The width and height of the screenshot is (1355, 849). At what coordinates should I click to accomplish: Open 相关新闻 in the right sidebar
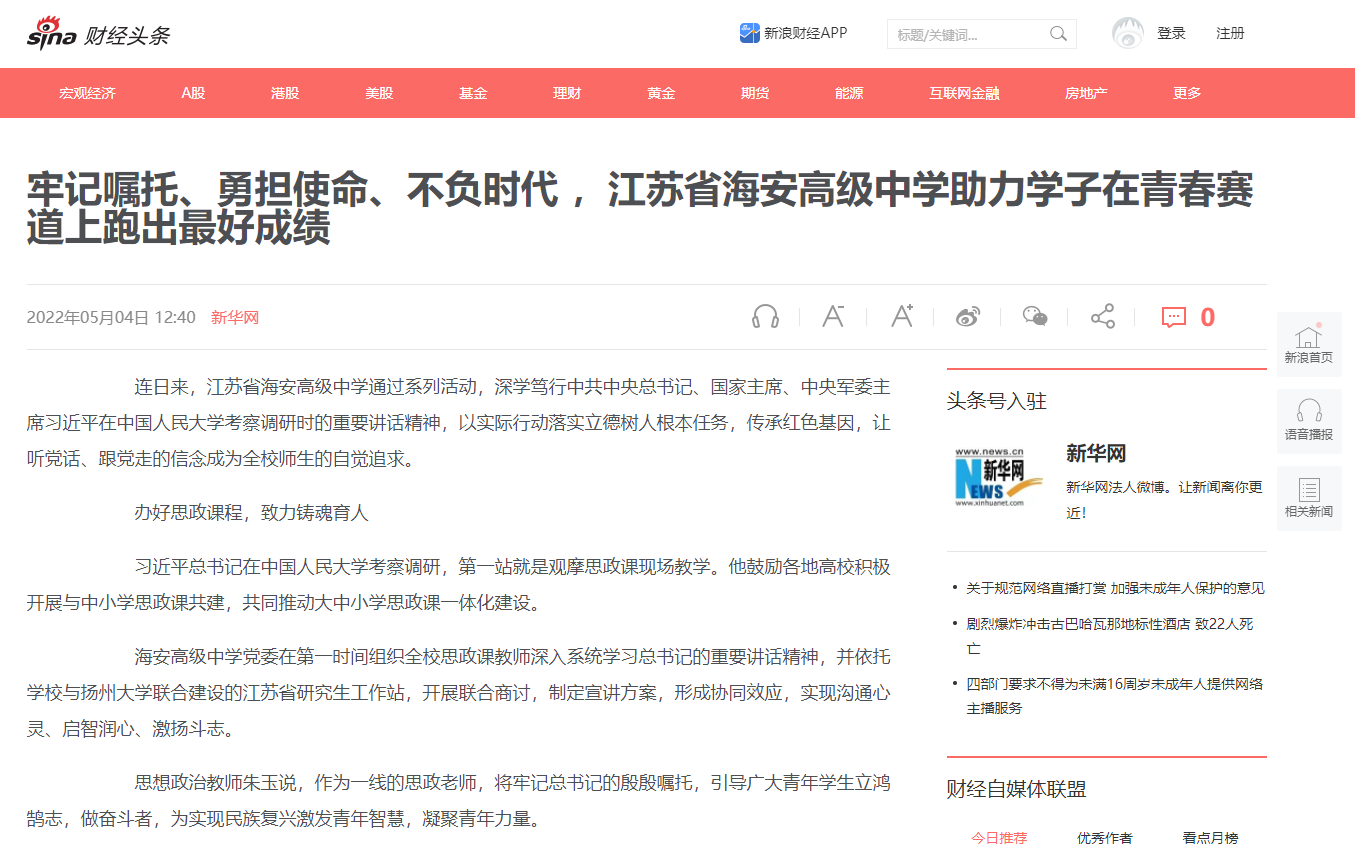[x=1308, y=498]
